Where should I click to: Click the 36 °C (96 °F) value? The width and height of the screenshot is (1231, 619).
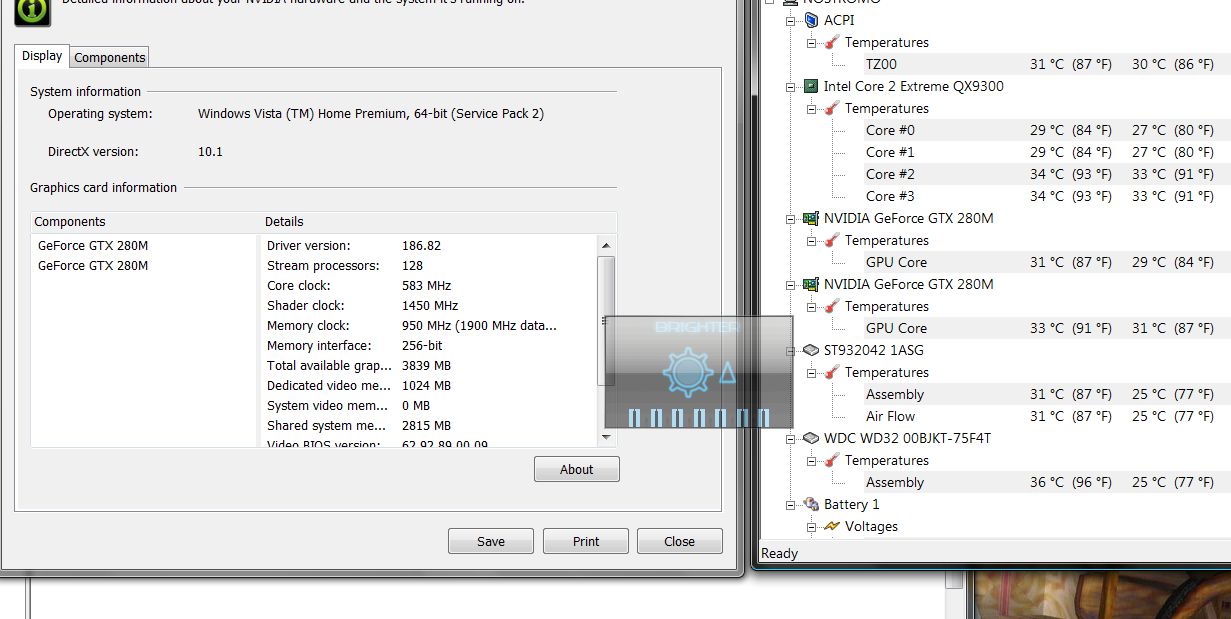[1071, 482]
